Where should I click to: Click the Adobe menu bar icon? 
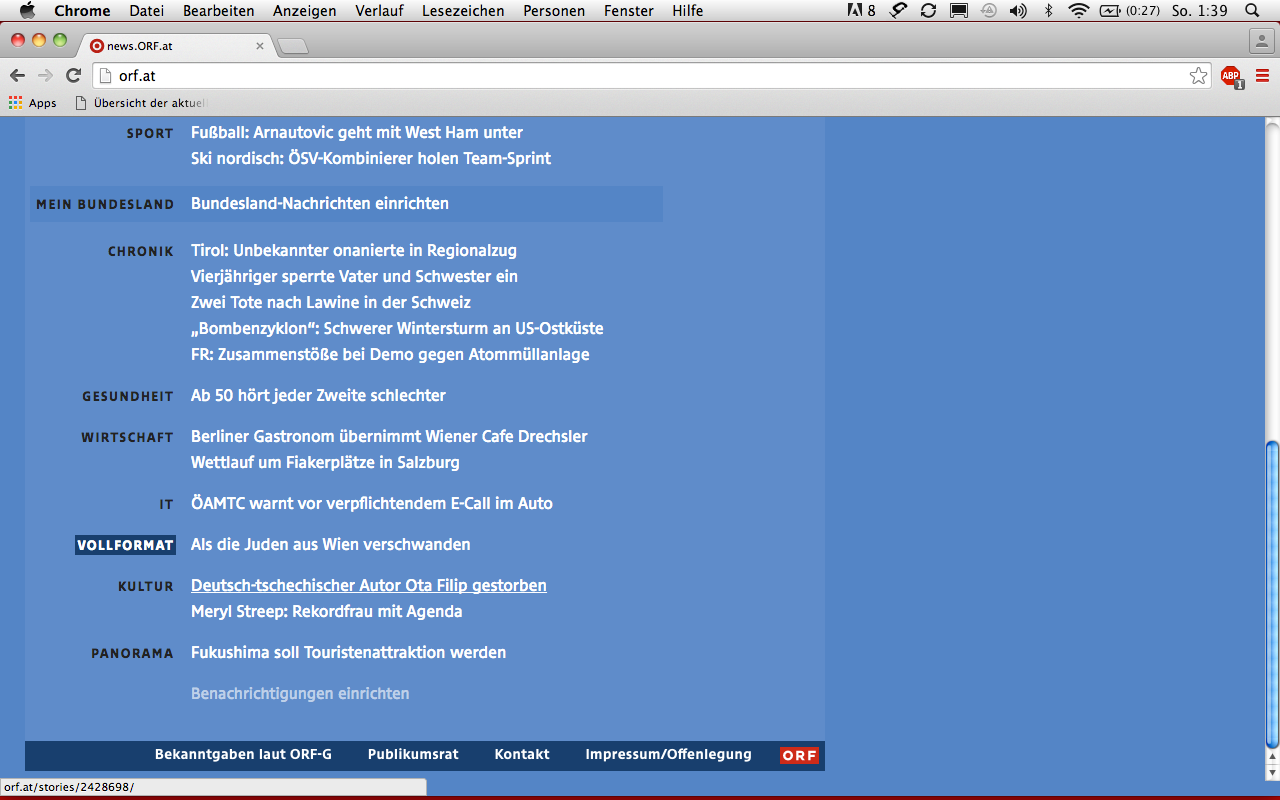click(x=861, y=11)
